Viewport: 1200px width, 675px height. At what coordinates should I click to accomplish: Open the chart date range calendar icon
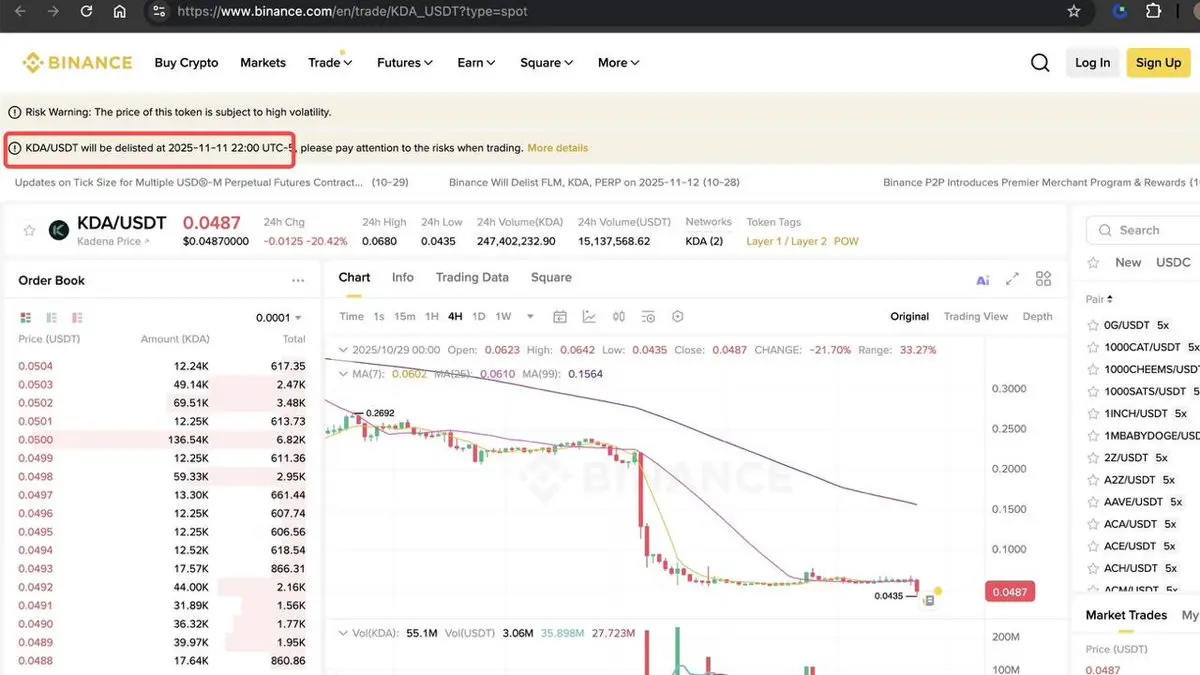560,317
